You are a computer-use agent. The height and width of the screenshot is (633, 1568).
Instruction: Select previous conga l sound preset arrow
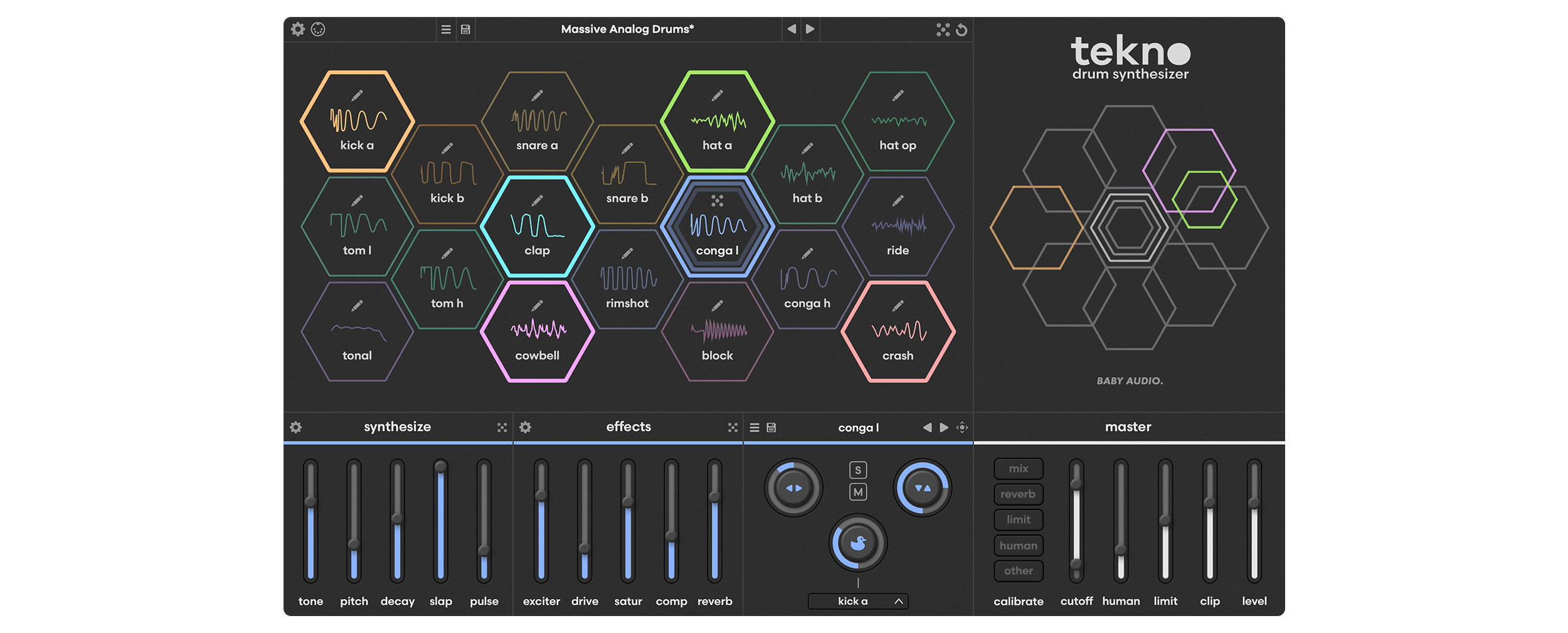927,427
